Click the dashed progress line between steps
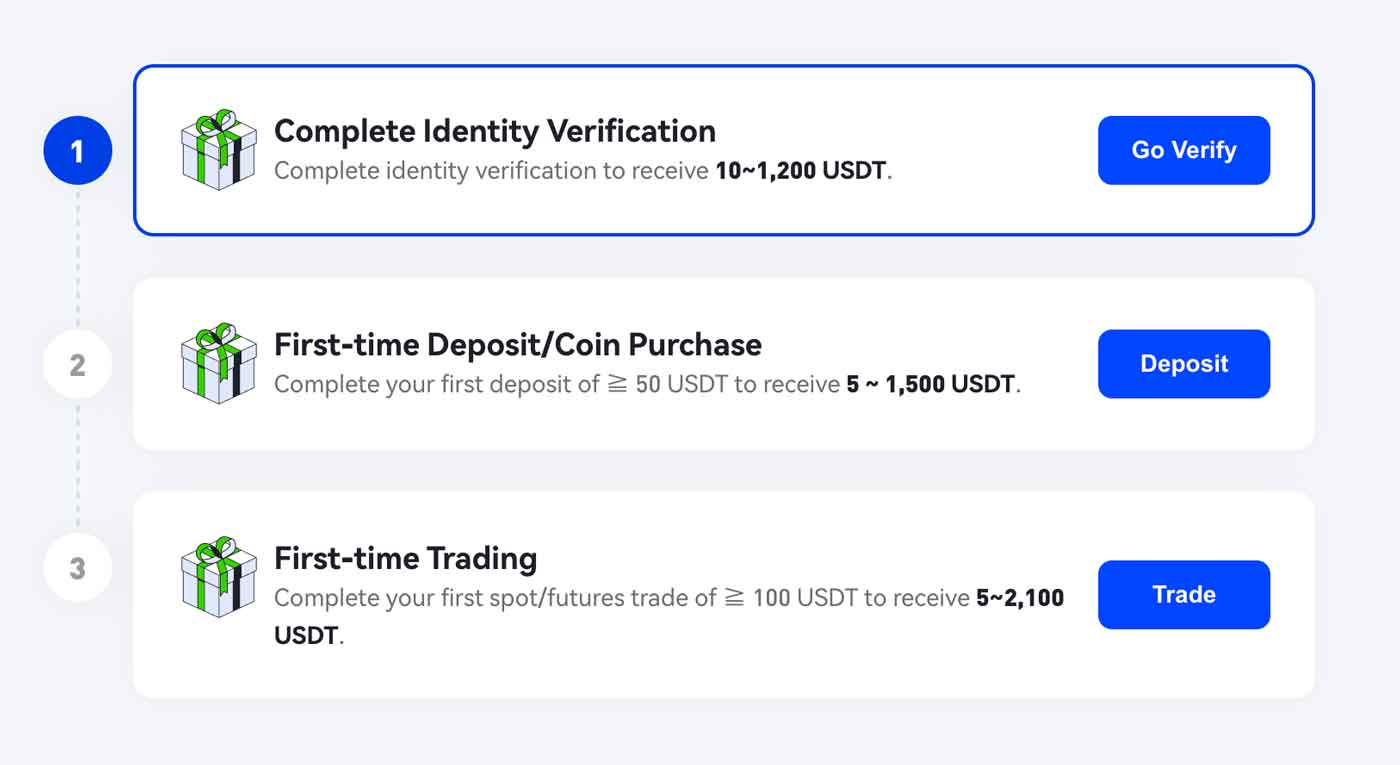 pos(79,260)
